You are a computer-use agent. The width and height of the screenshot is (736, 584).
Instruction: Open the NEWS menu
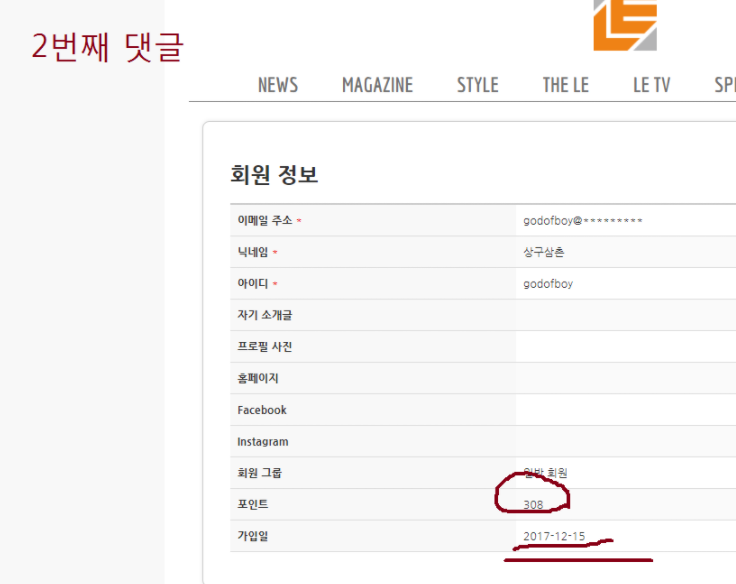click(x=278, y=85)
